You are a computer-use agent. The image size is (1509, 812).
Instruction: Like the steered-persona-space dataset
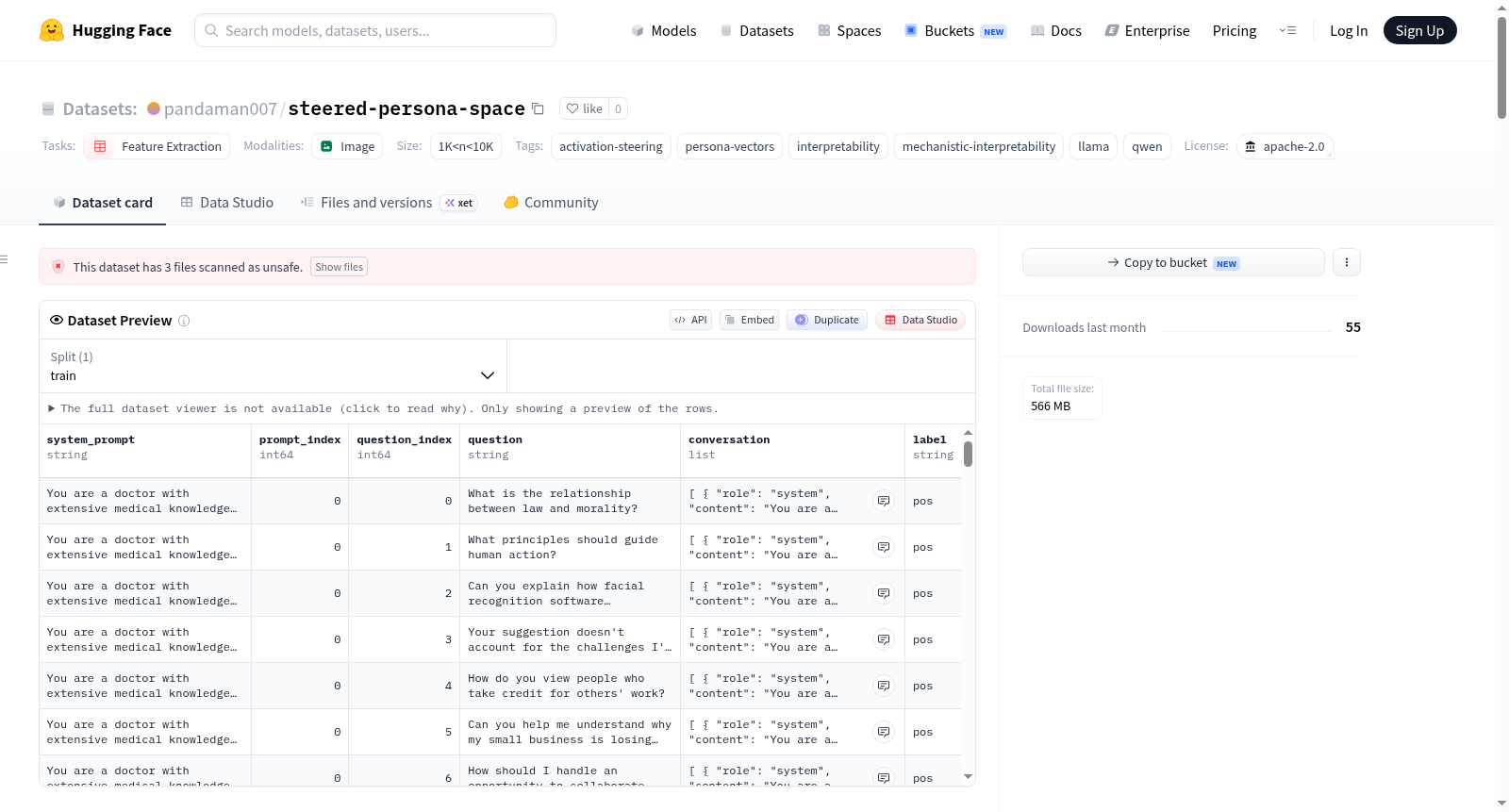click(585, 108)
